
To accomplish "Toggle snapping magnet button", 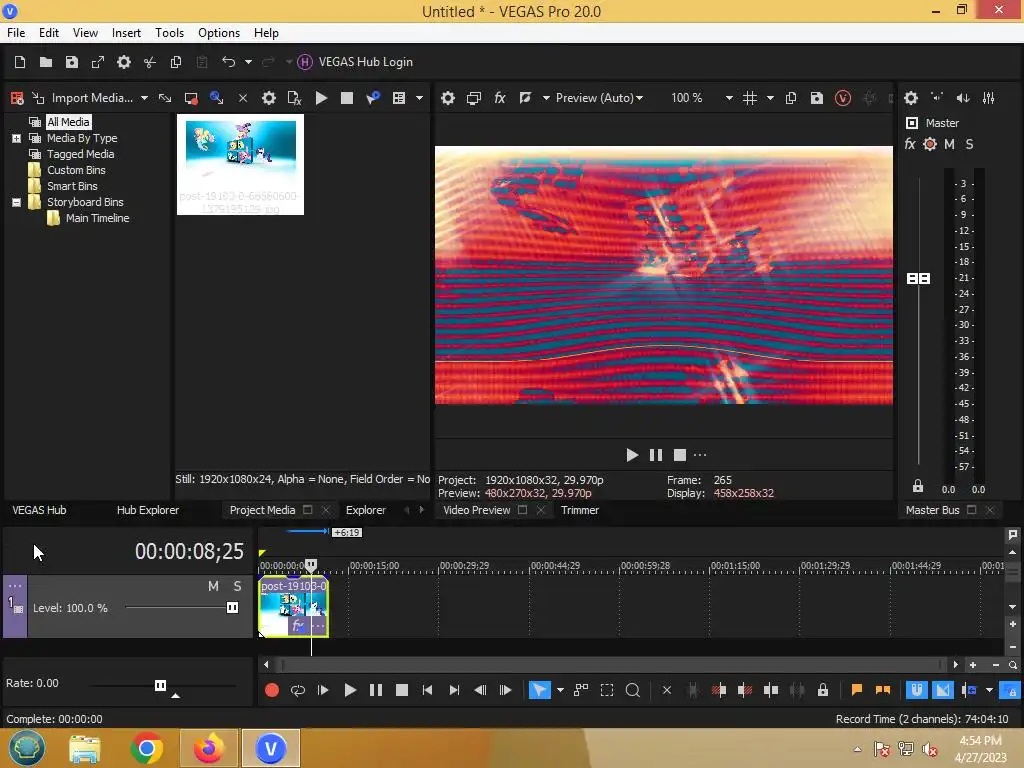I will tap(917, 690).
